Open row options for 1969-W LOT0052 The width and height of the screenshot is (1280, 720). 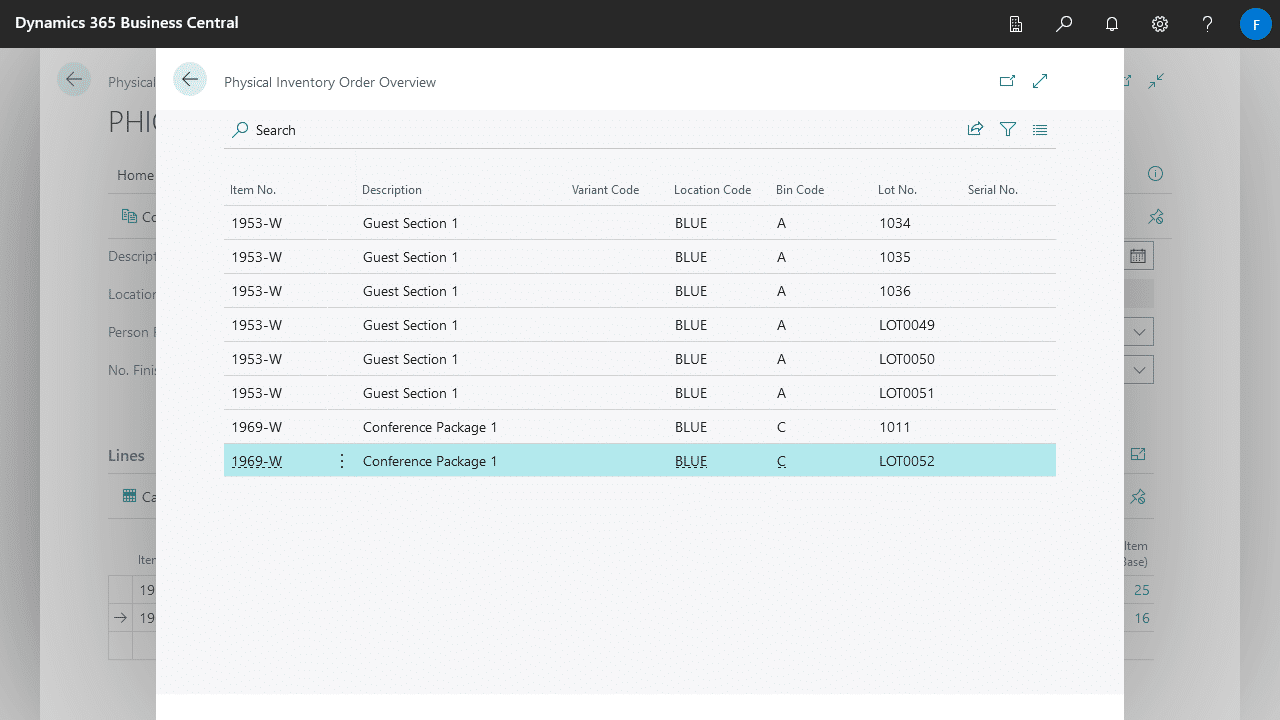[342, 461]
